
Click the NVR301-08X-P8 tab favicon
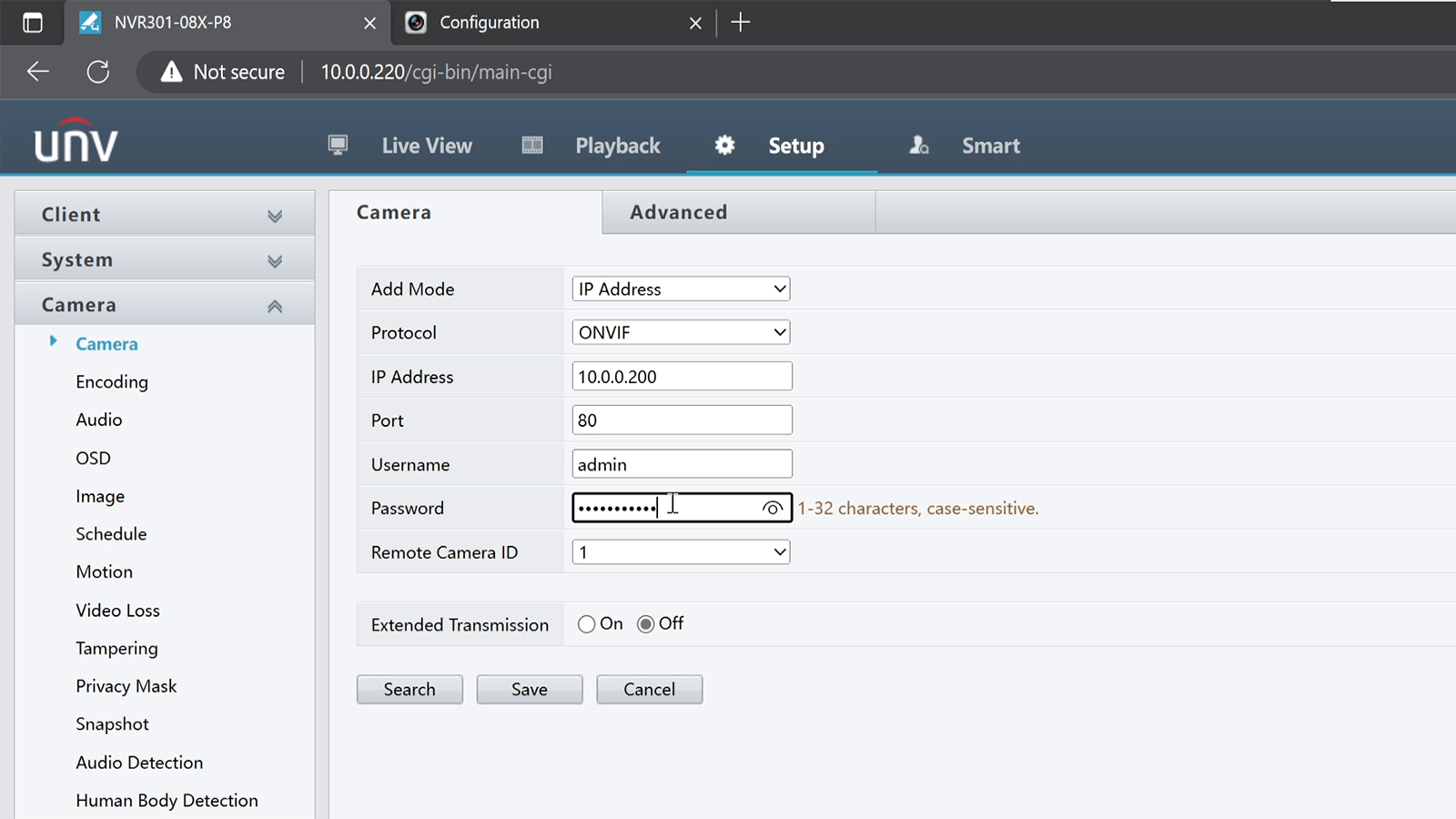coord(90,23)
